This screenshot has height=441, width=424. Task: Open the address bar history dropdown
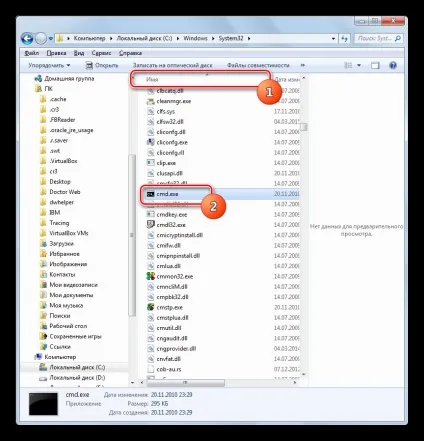point(333,39)
